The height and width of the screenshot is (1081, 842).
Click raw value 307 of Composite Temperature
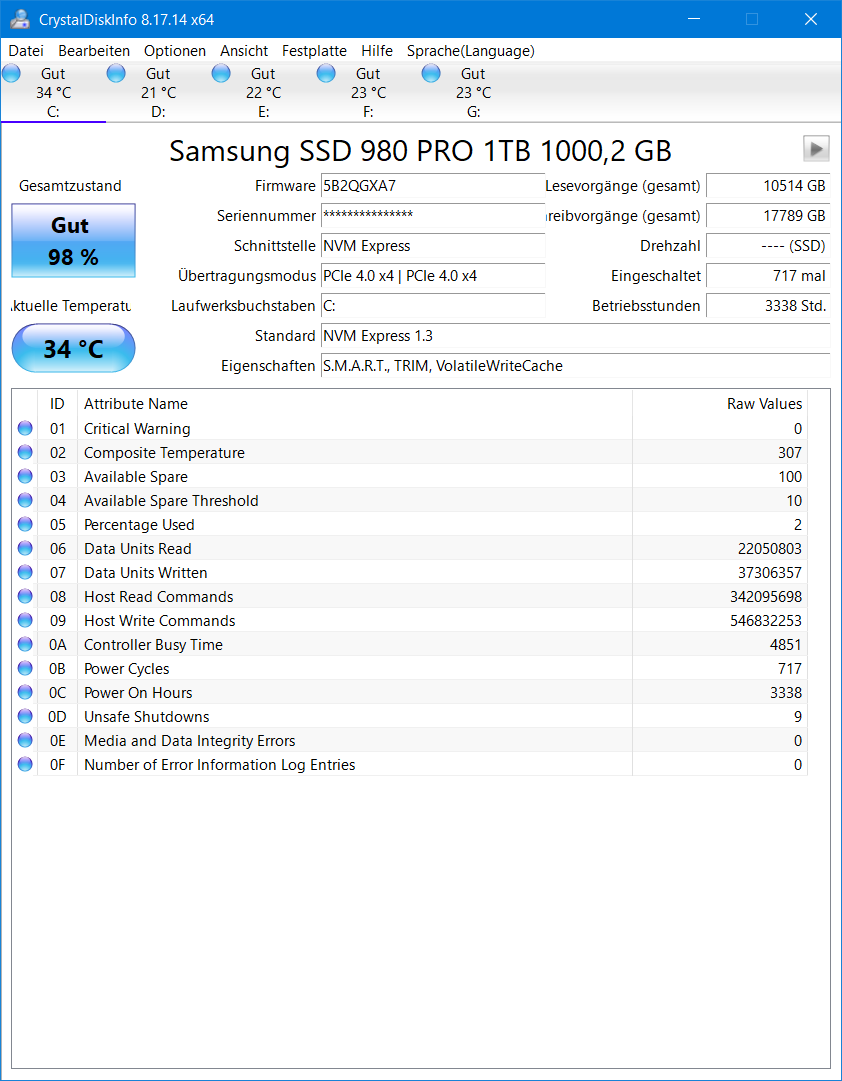point(790,452)
